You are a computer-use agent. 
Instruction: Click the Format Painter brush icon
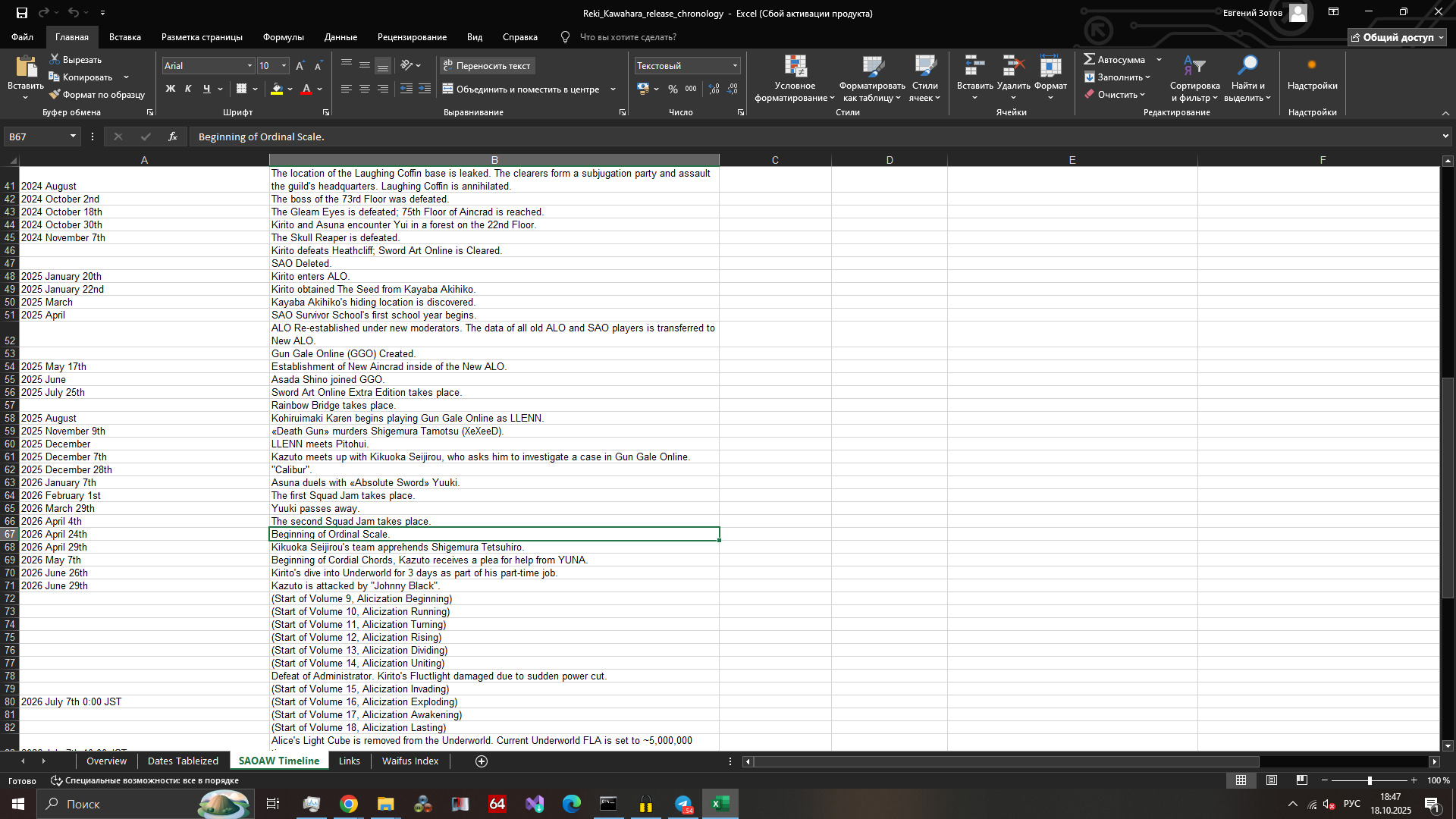coord(55,95)
